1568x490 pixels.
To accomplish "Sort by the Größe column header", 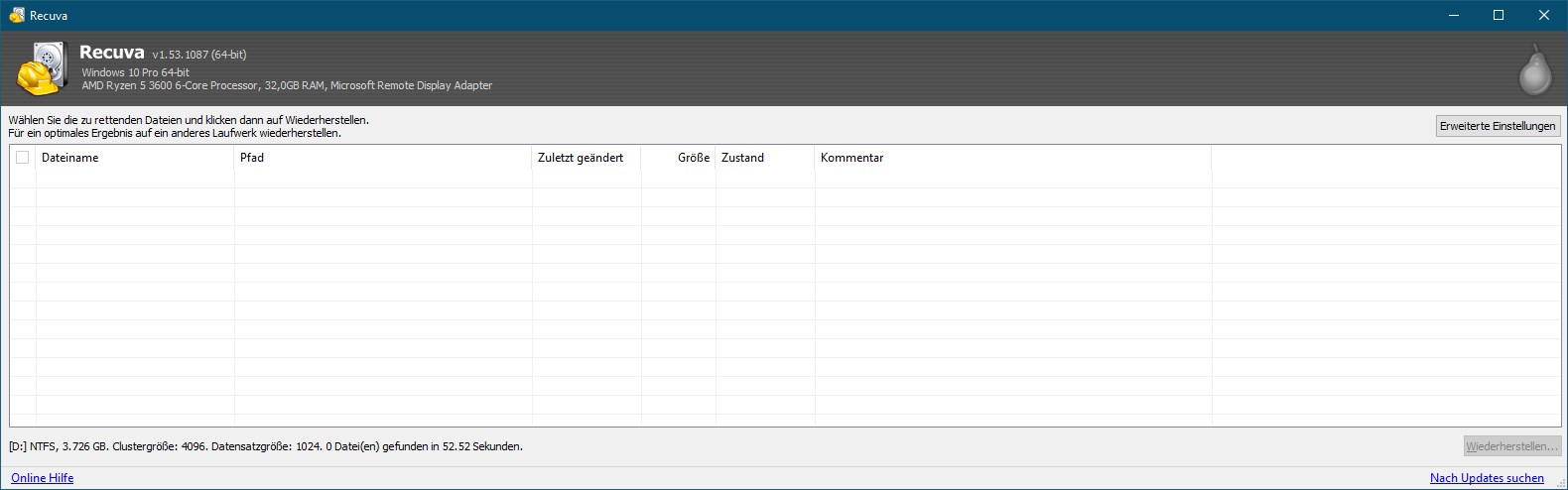I will point(679,158).
